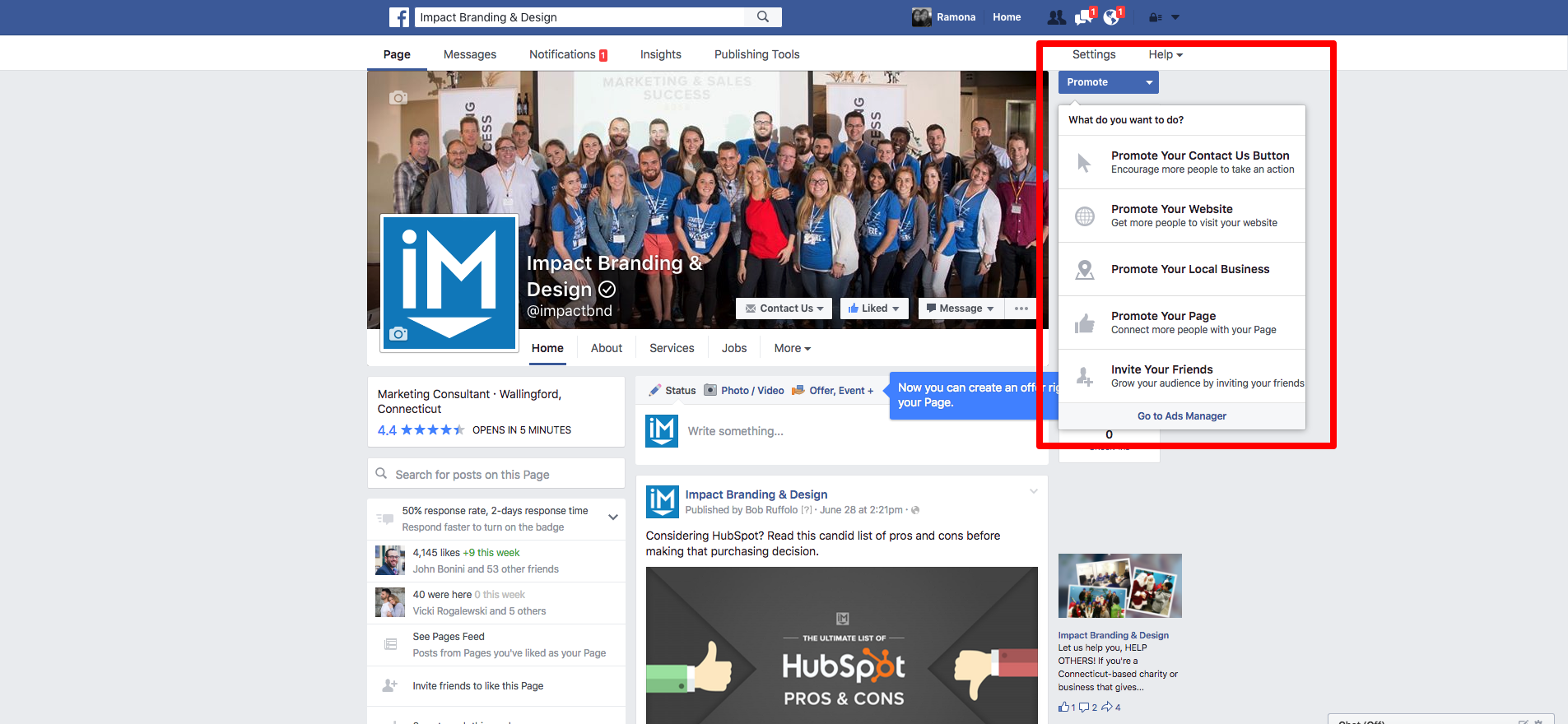Image resolution: width=1568 pixels, height=724 pixels.
Task: Open friend requests icon
Action: coord(1056,17)
